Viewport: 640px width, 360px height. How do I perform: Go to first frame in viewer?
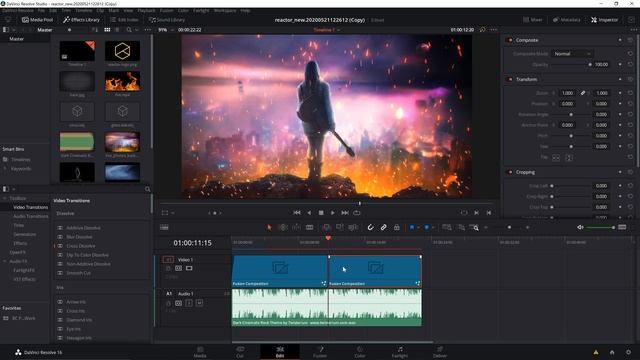coord(297,213)
